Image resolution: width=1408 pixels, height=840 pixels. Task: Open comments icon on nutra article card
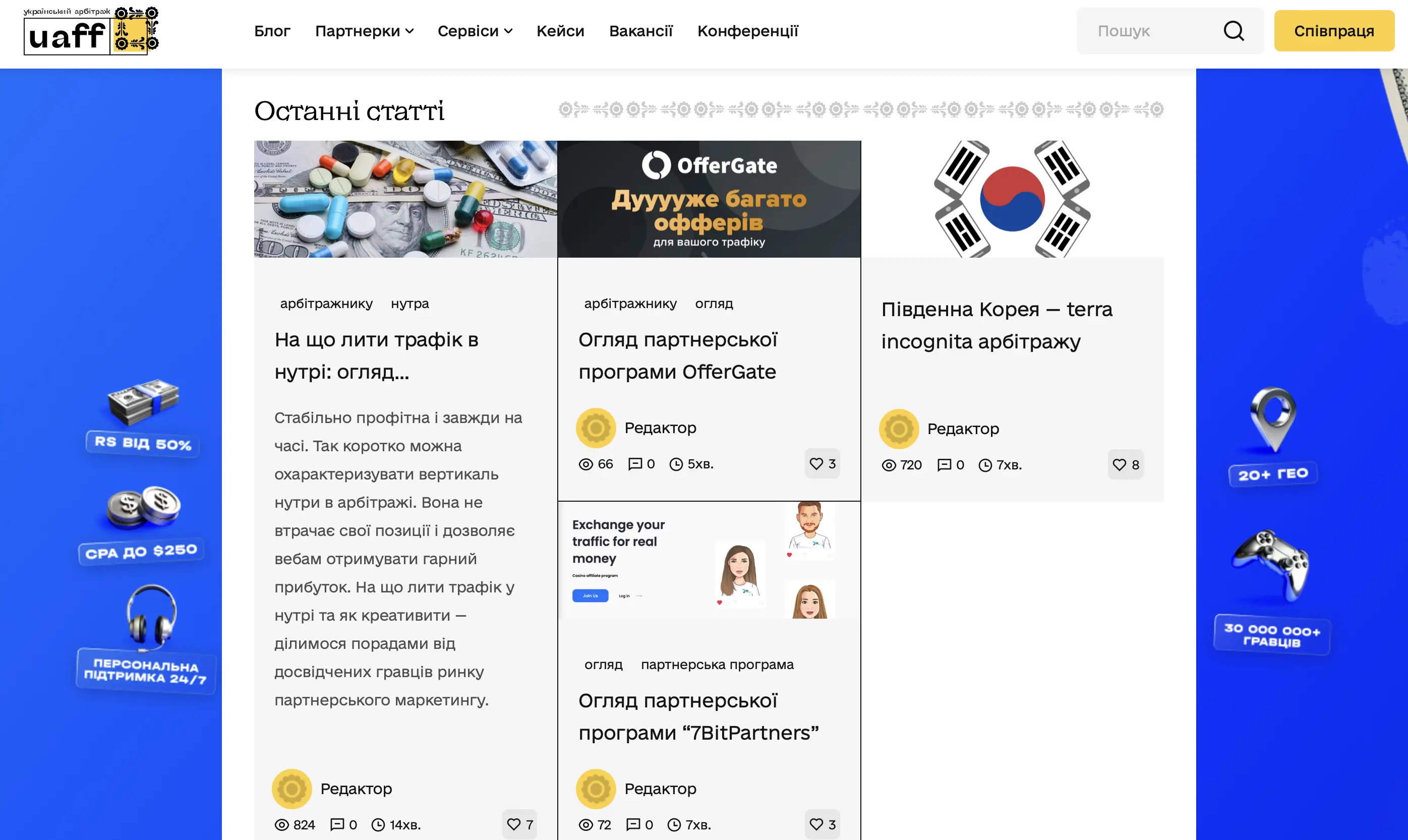click(x=337, y=825)
